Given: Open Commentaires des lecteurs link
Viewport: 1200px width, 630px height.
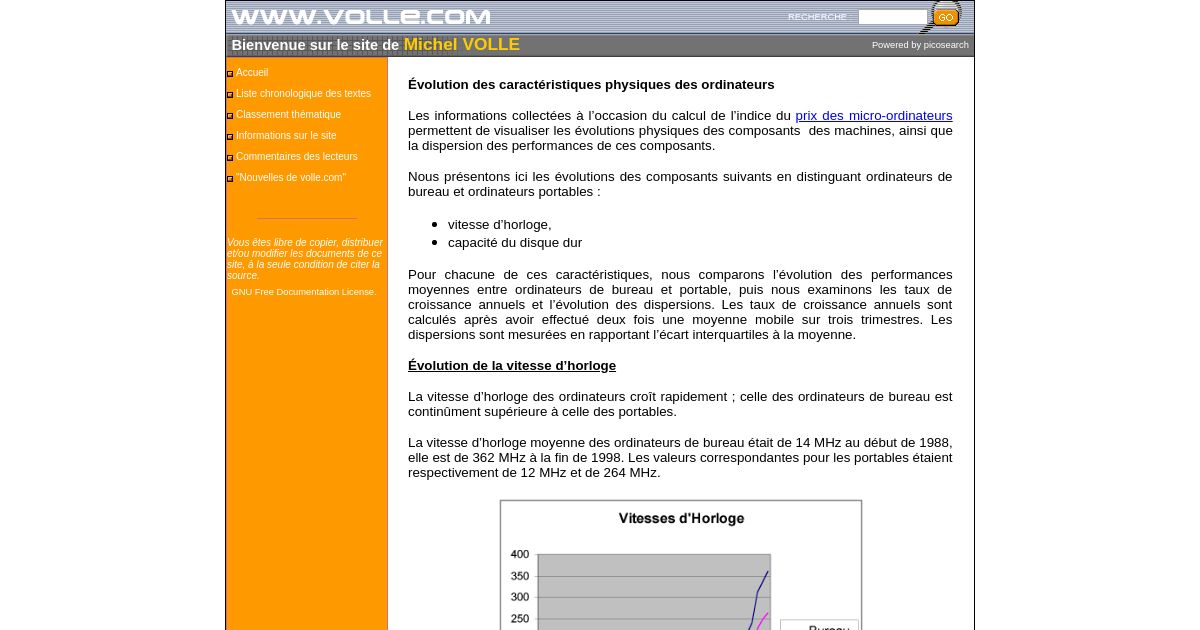Looking at the screenshot, I should (x=296, y=157).
